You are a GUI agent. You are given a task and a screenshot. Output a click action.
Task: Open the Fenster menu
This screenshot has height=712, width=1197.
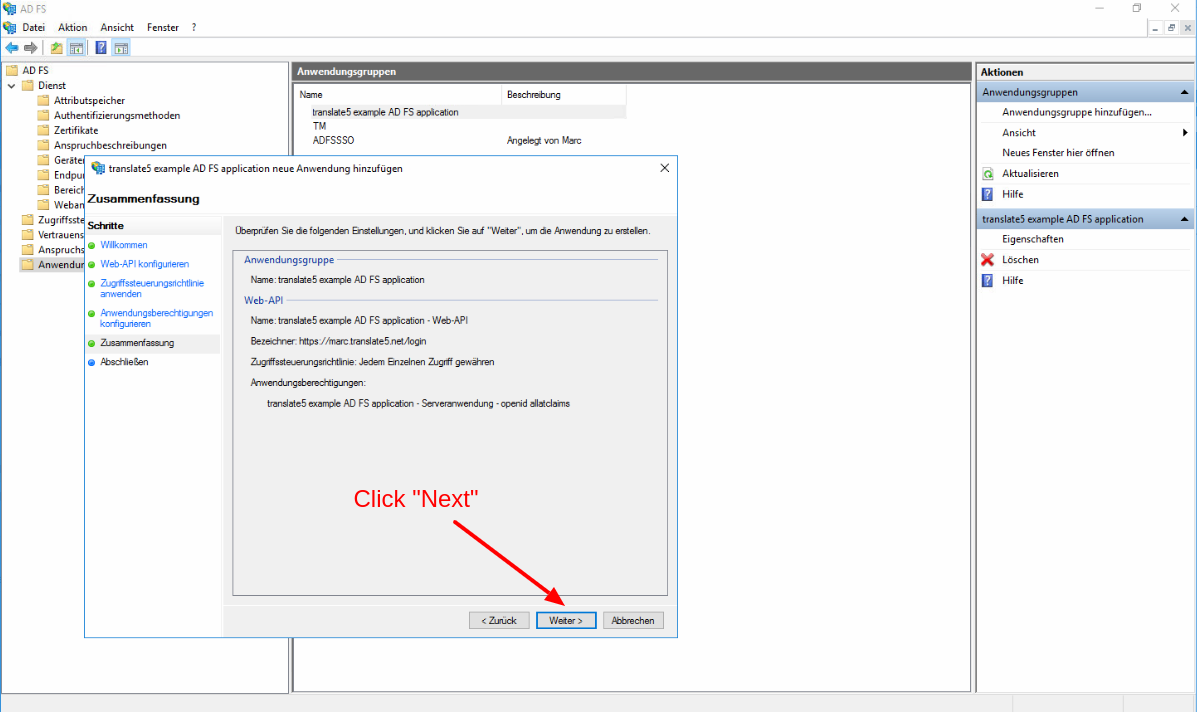tap(163, 27)
